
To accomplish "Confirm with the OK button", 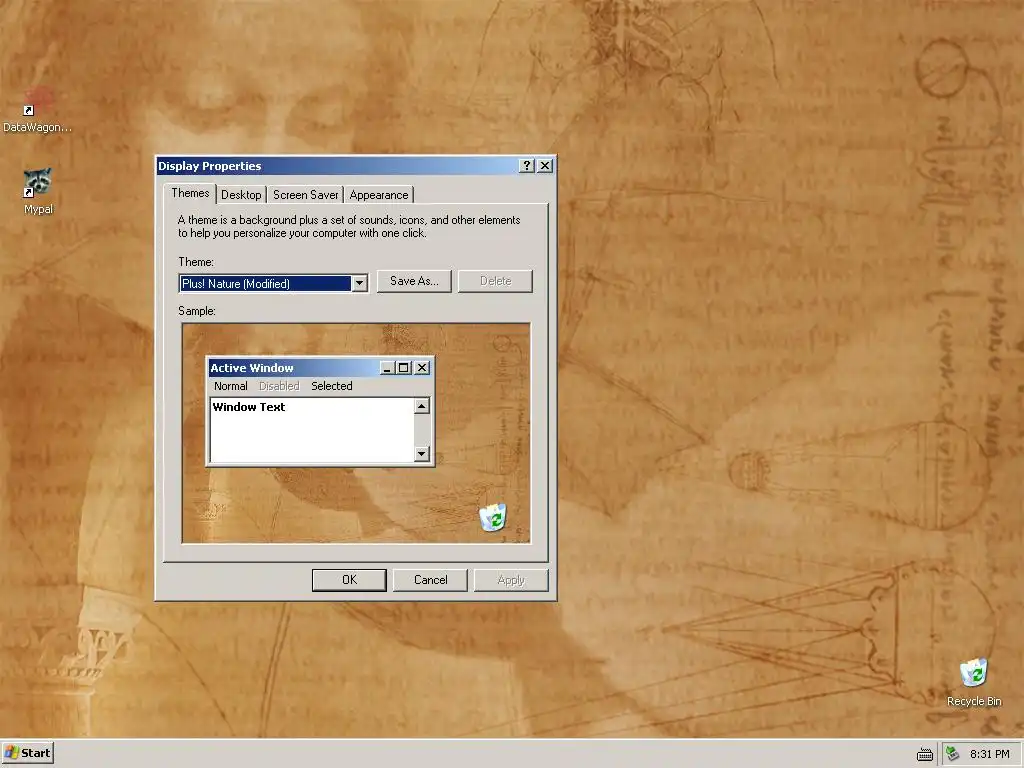I will [349, 580].
